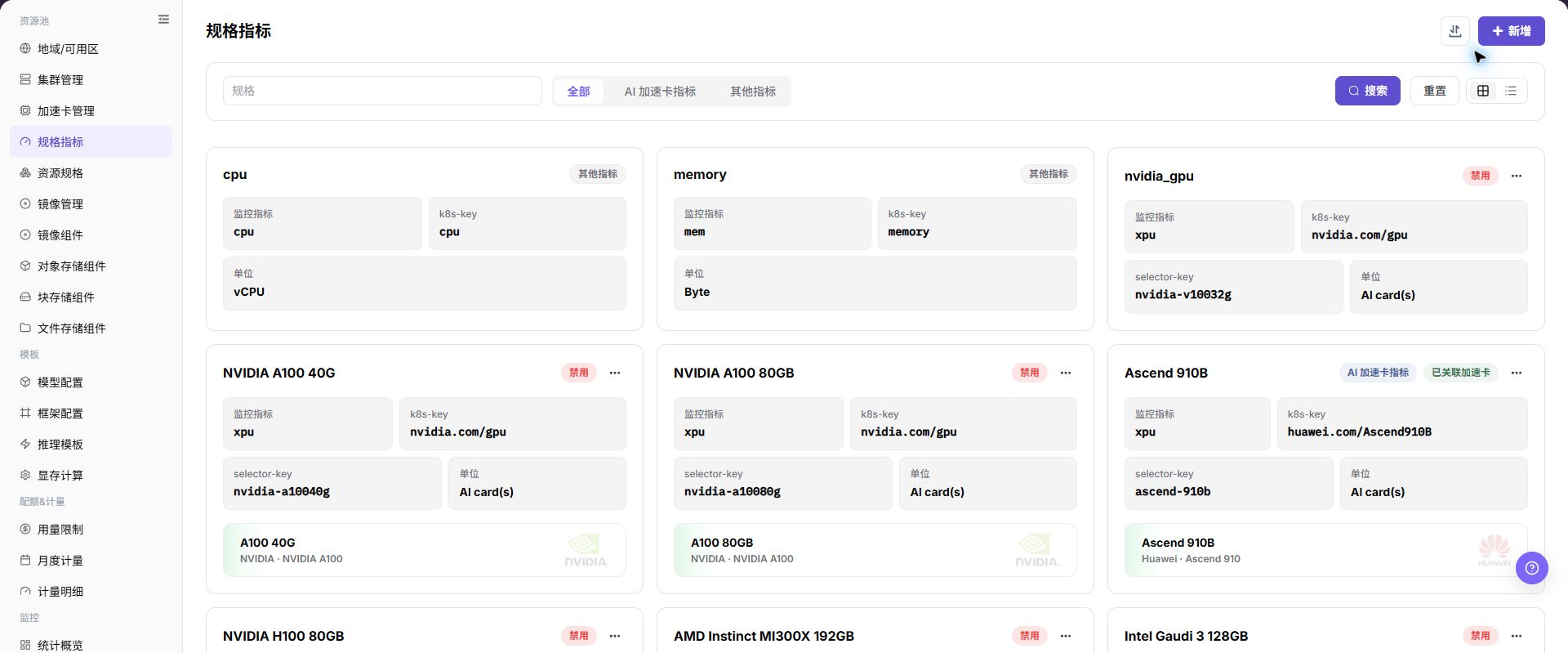Click the 规格指标 gauge icon
Screen dimensions: 1568x653
click(x=25, y=142)
